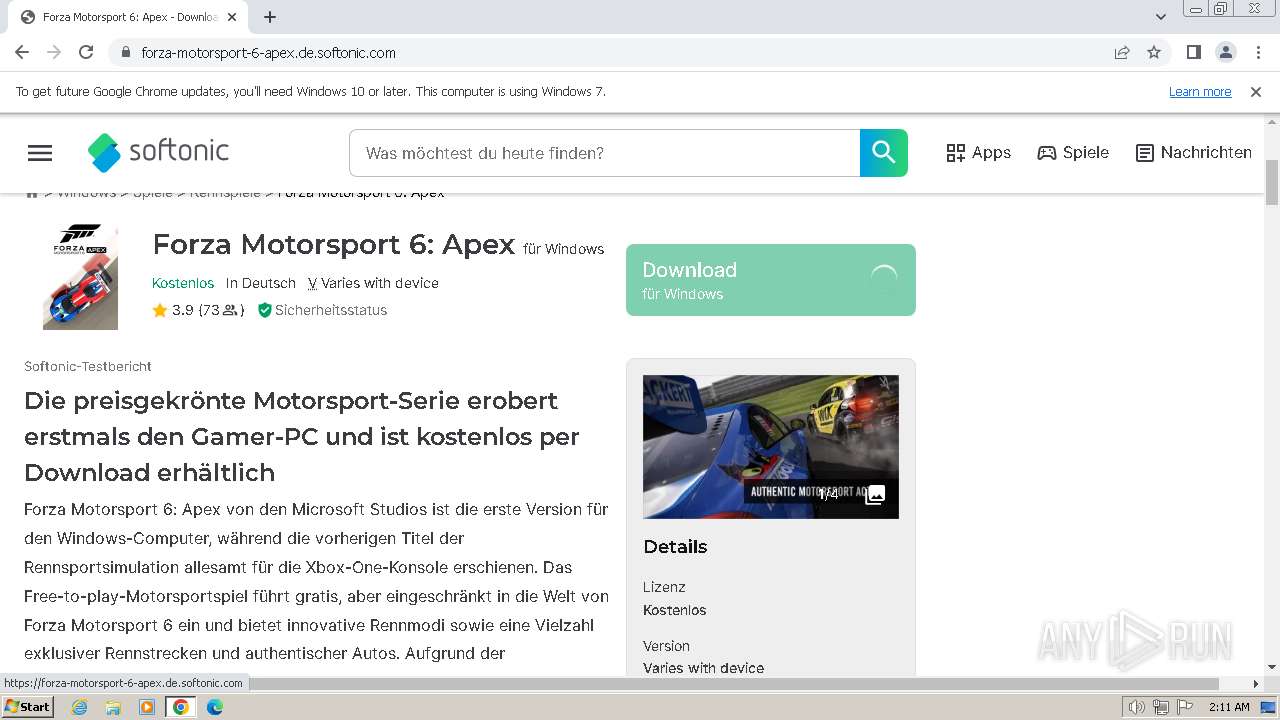
Task: Focus the 'Was möchtest du heute finden?' search field
Action: [x=604, y=153]
